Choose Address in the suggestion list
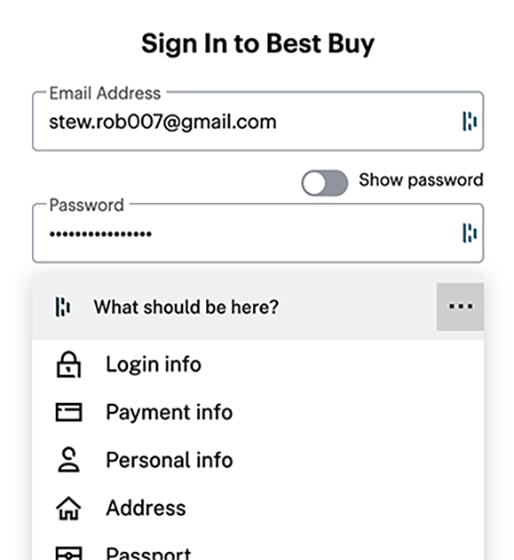 [258, 508]
